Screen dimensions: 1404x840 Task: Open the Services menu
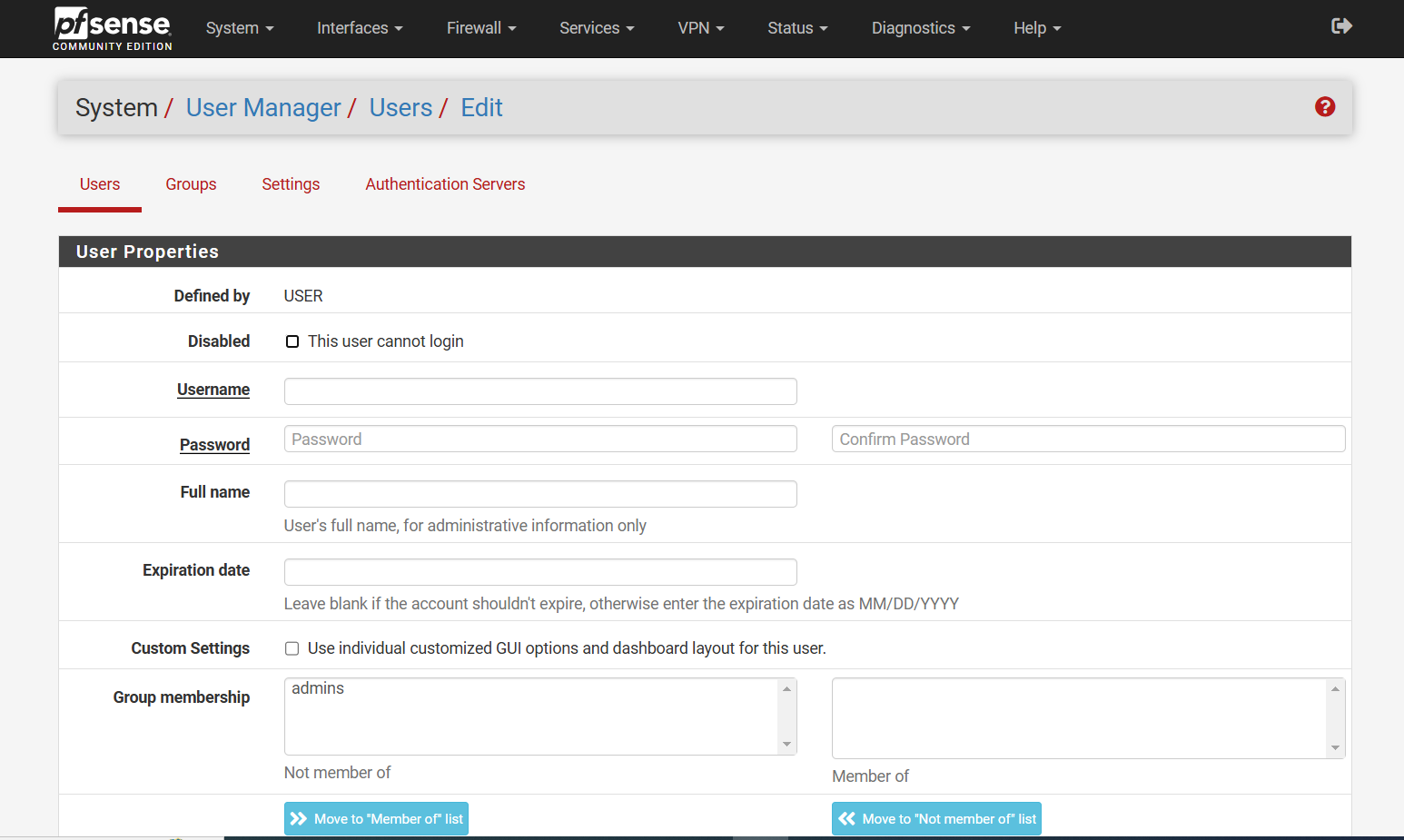[596, 28]
